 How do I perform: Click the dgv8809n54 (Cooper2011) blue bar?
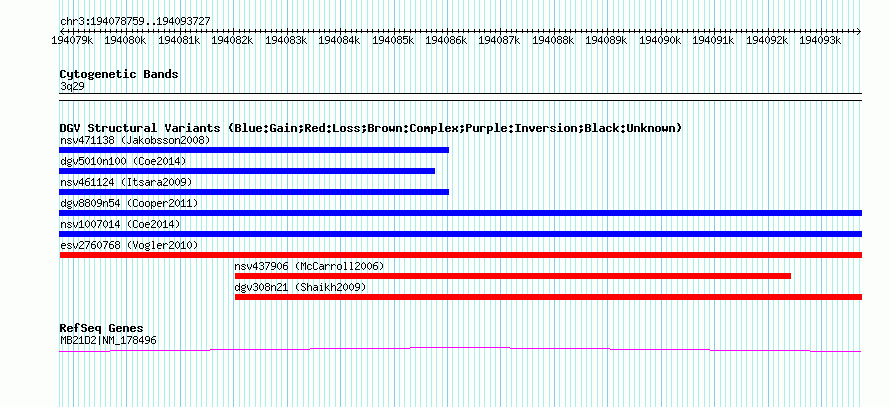click(460, 213)
